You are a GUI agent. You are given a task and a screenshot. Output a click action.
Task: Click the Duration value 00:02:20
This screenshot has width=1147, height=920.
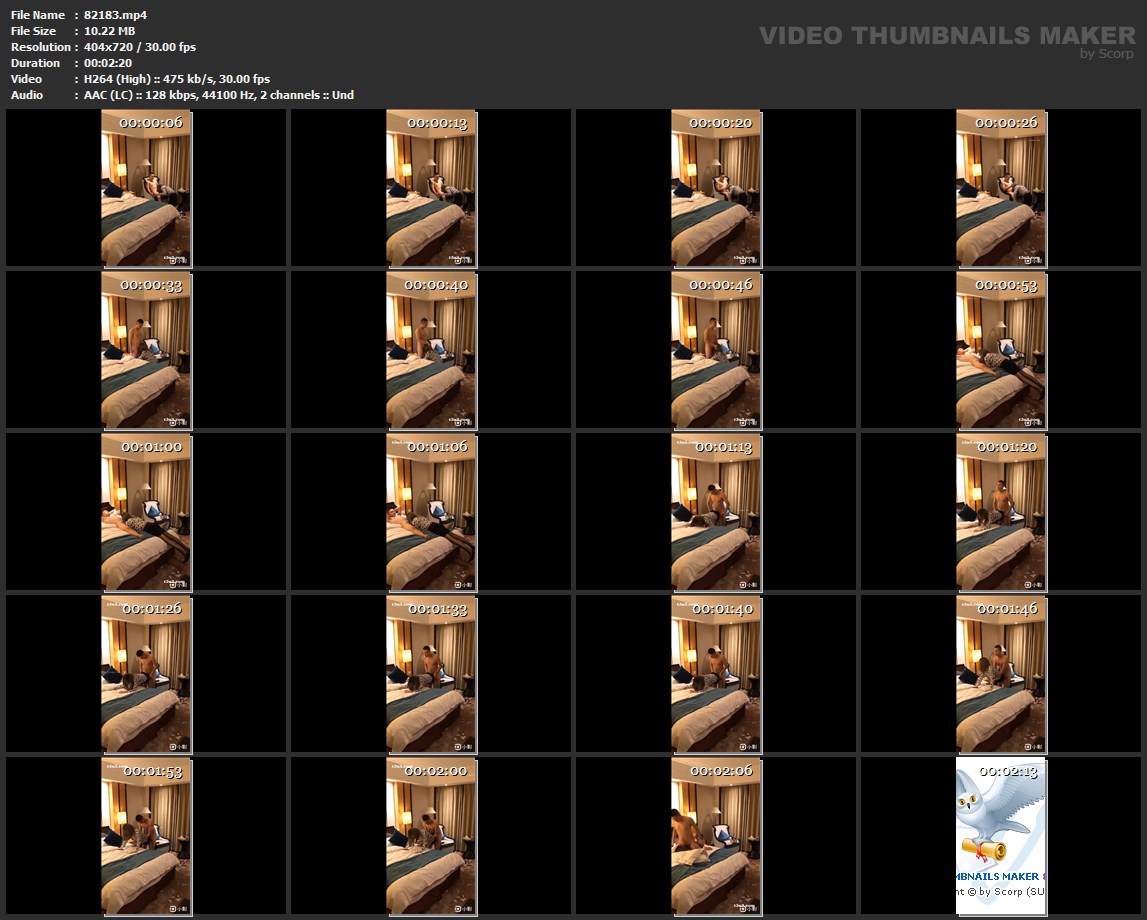[108, 63]
